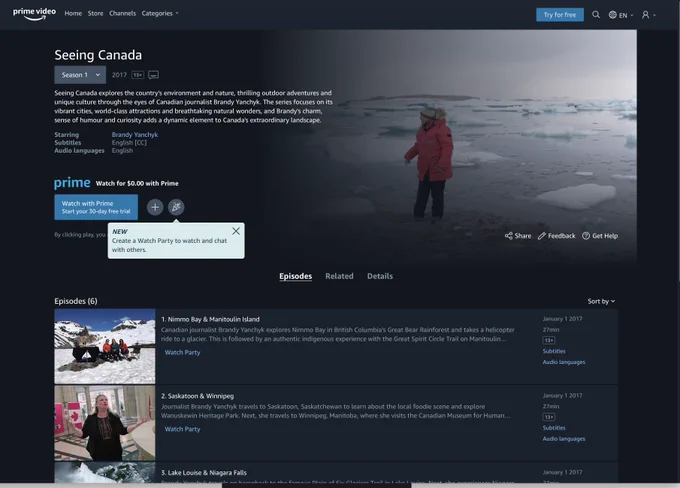Add Seeing Canada to Watchlist plus icon
The width and height of the screenshot is (680, 488).
pos(155,207)
